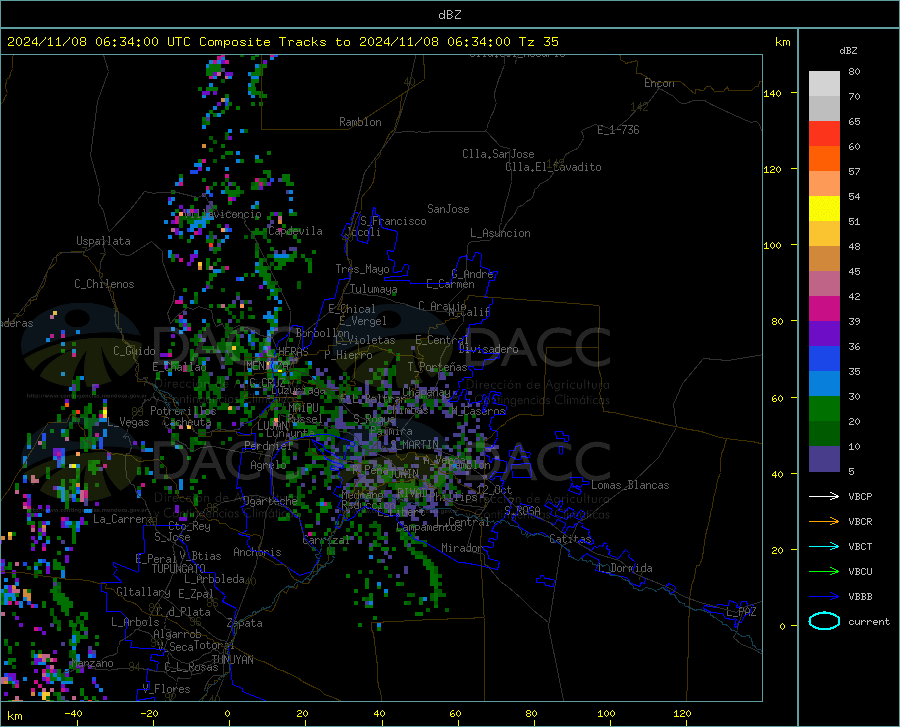Click the cyan 'current' ellipse legend icon
The width and height of the screenshot is (900, 727).
point(824,621)
